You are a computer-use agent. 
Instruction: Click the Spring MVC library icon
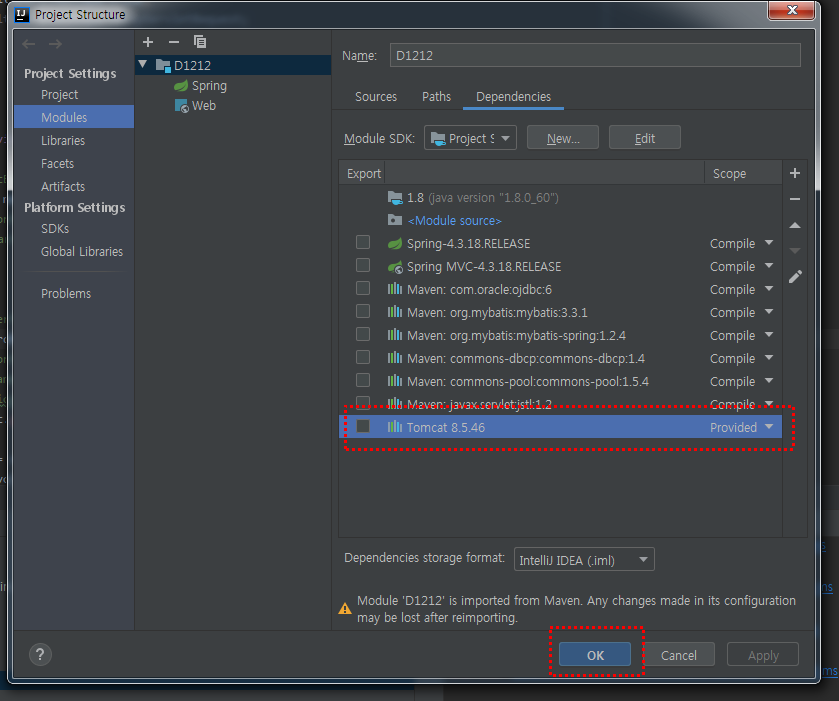(x=395, y=266)
